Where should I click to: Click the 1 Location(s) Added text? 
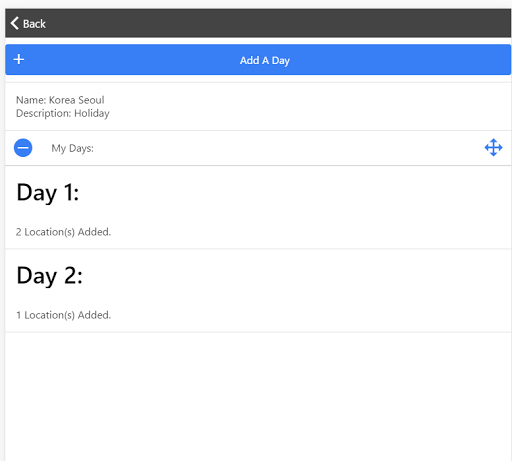[x=64, y=315]
